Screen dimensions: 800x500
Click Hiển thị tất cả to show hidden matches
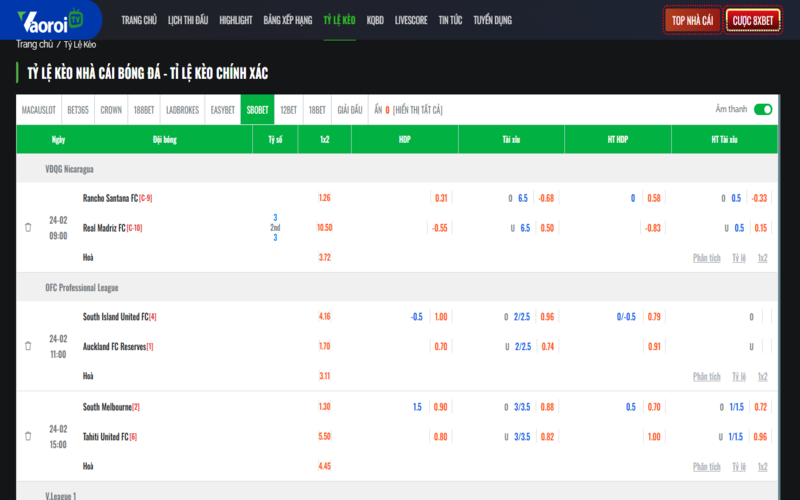(x=417, y=110)
